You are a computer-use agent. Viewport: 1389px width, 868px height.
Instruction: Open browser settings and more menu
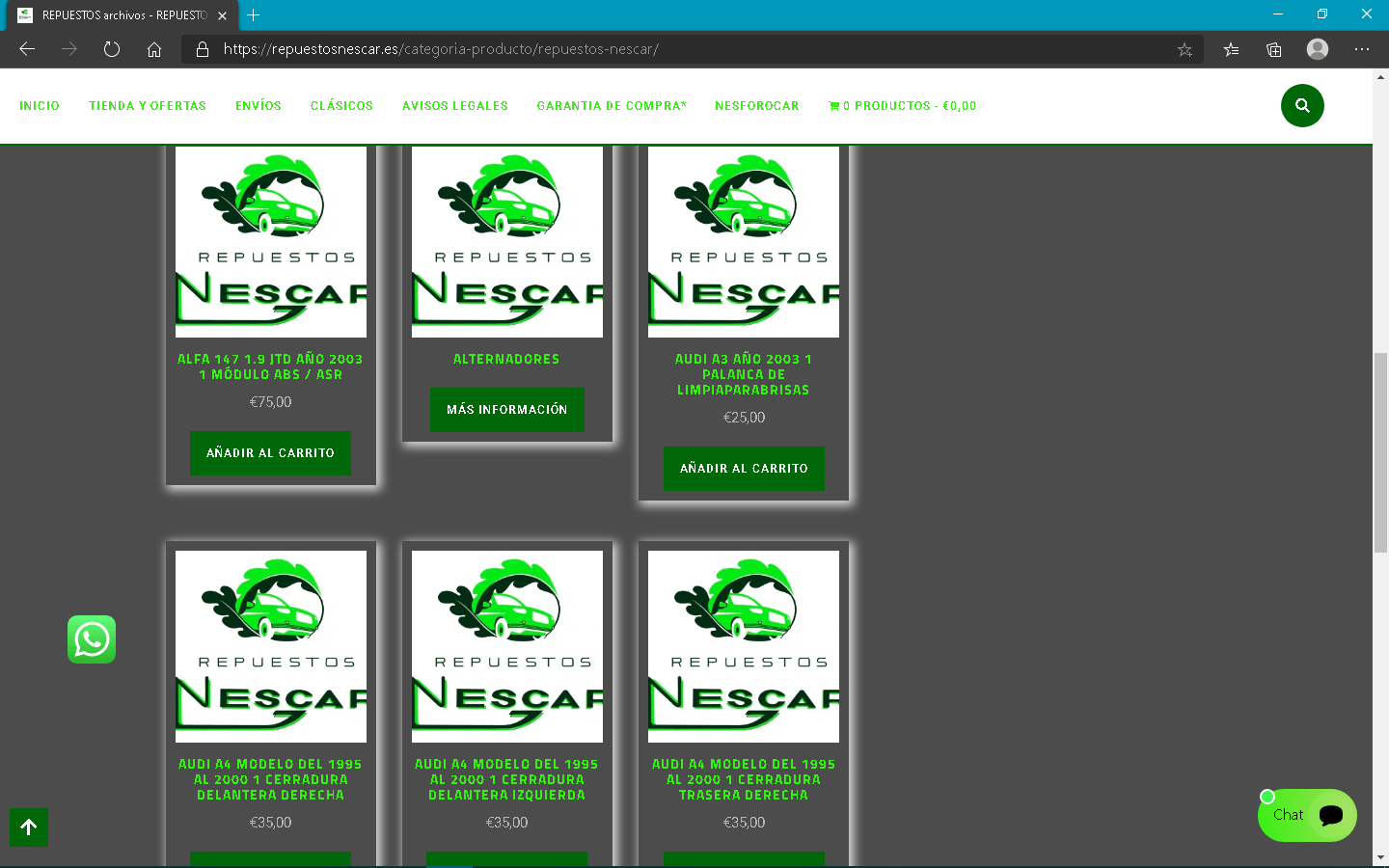click(1362, 49)
